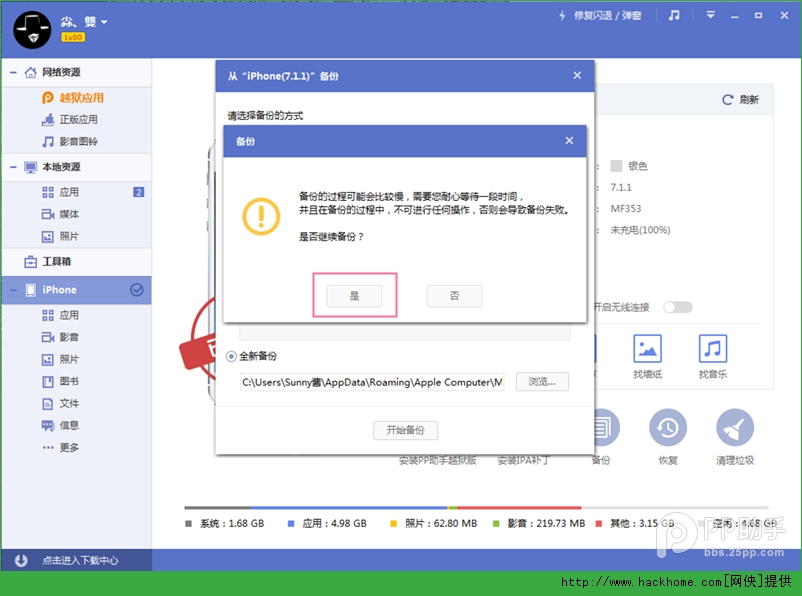Click the yellow warning exclamation icon
The image size is (802, 596).
click(261, 216)
